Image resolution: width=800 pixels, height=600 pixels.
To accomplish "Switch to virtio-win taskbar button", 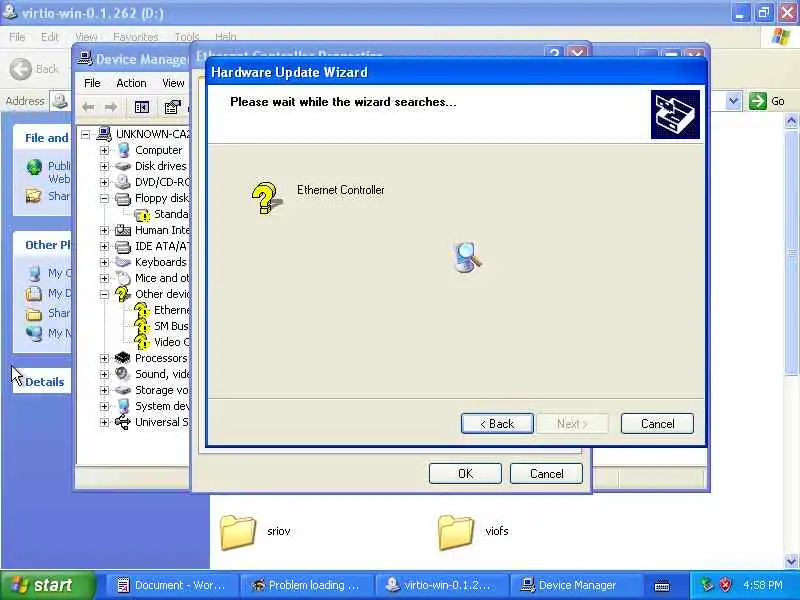I will point(441,585).
